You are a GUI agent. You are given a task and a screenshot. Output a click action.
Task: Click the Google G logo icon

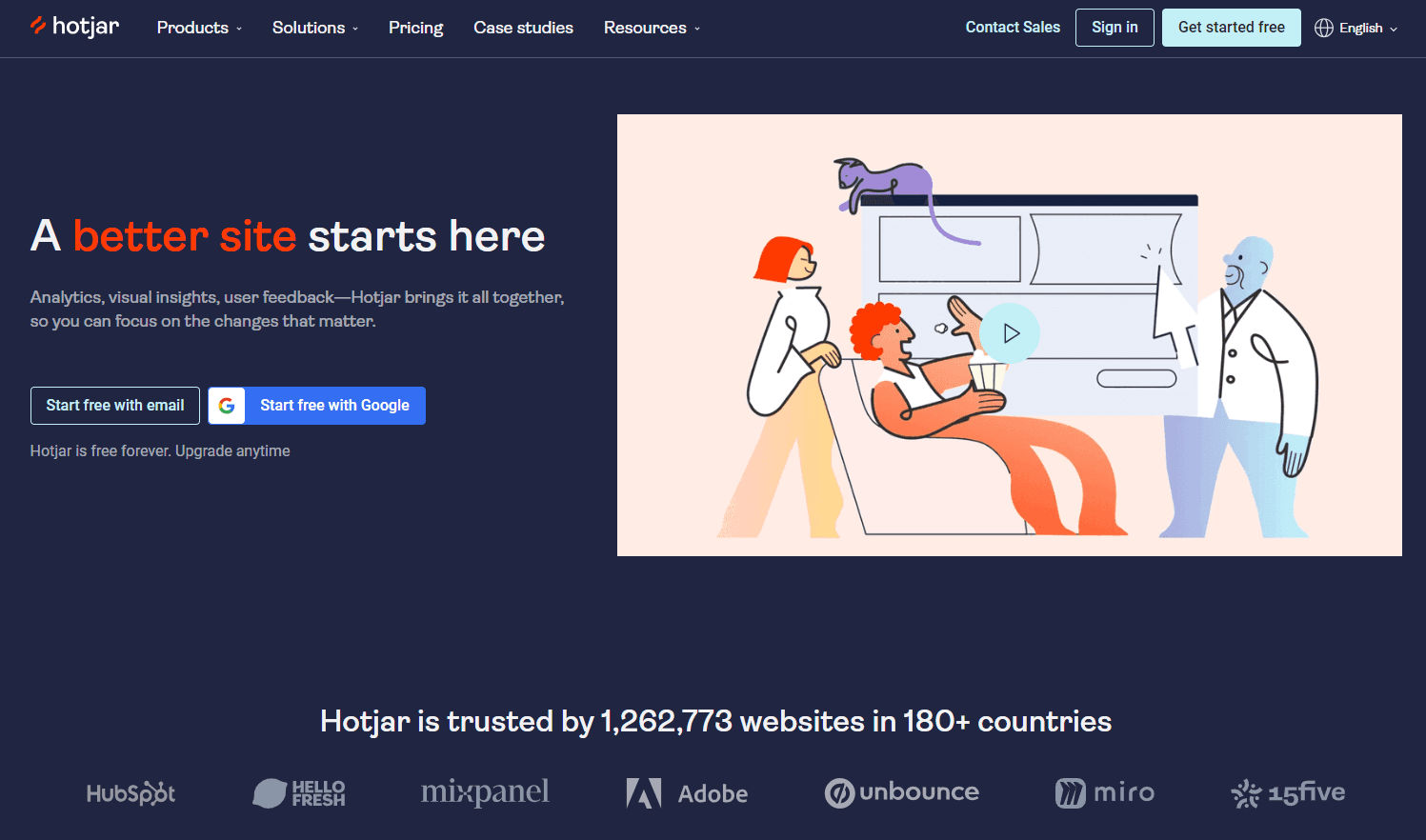click(227, 406)
